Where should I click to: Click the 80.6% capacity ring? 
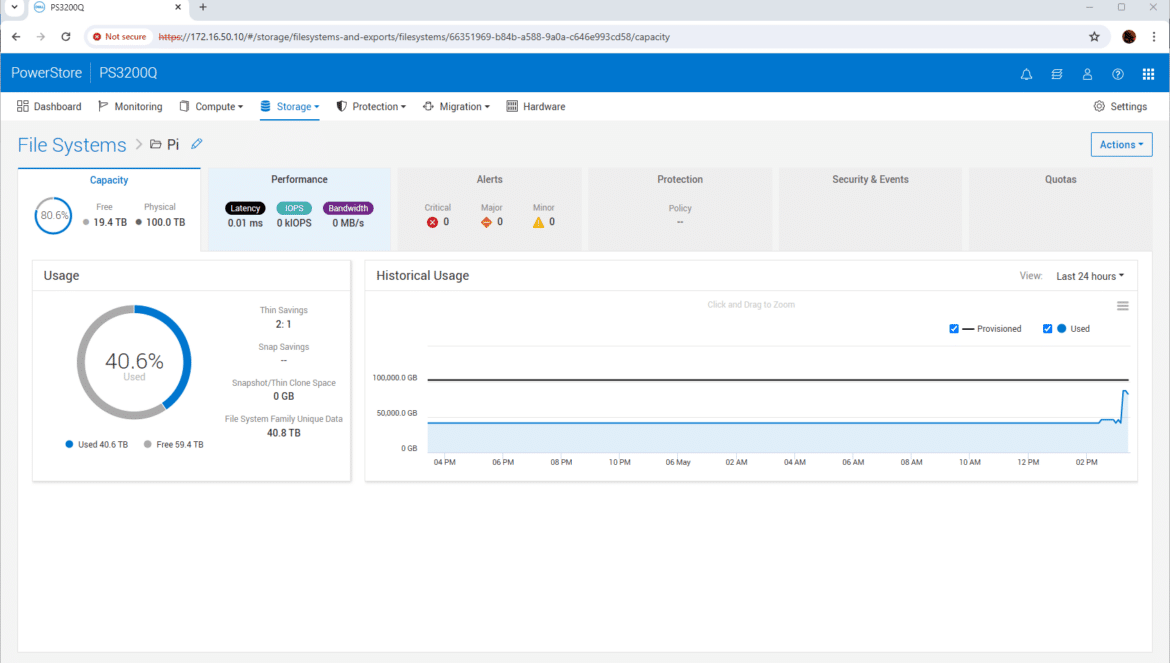click(54, 216)
